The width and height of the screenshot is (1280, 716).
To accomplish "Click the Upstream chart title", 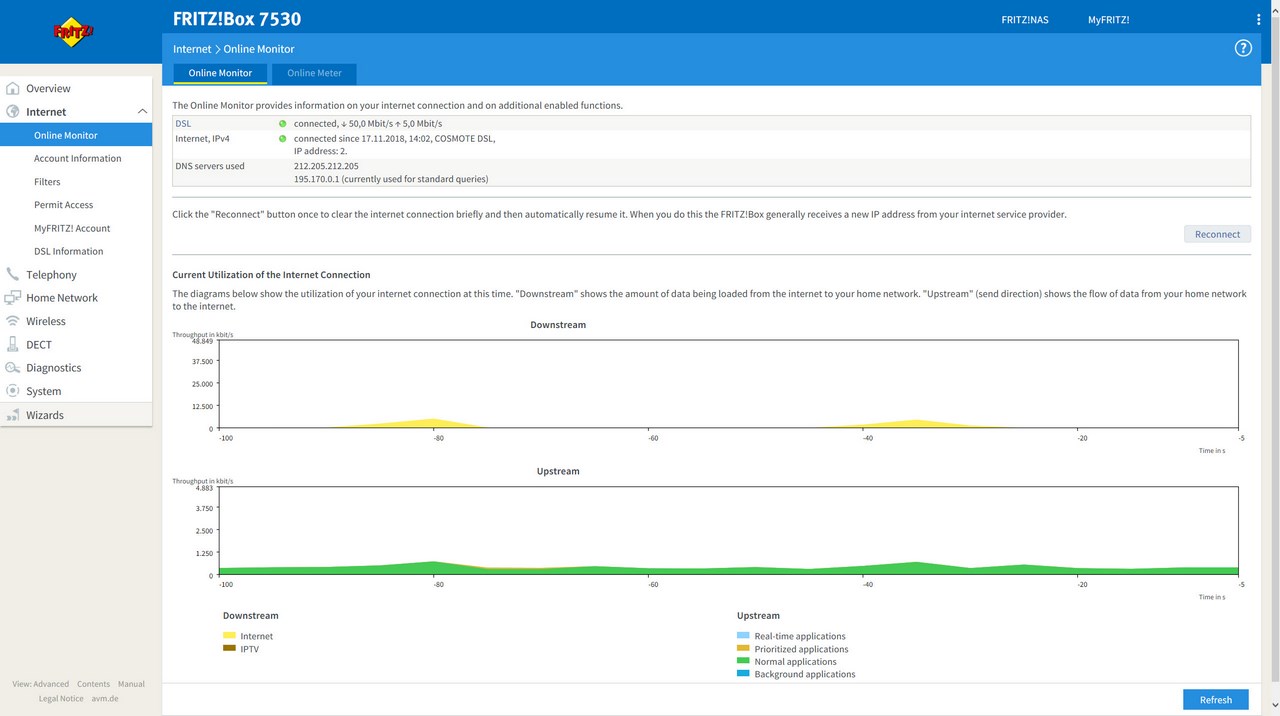I will point(558,471).
